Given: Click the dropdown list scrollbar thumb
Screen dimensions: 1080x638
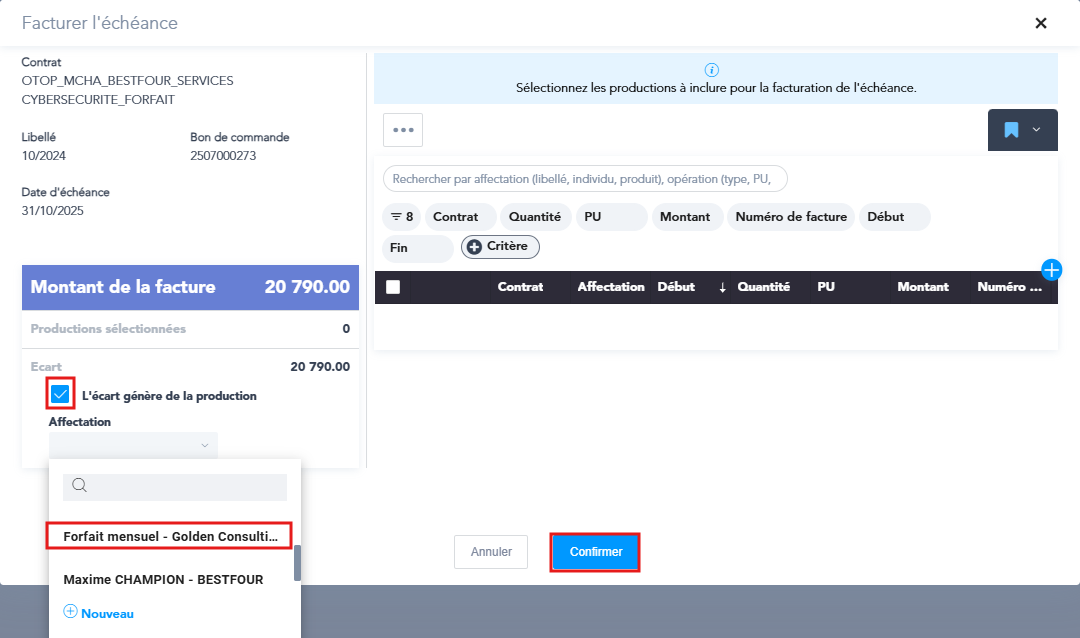Looking at the screenshot, I should pos(297,563).
